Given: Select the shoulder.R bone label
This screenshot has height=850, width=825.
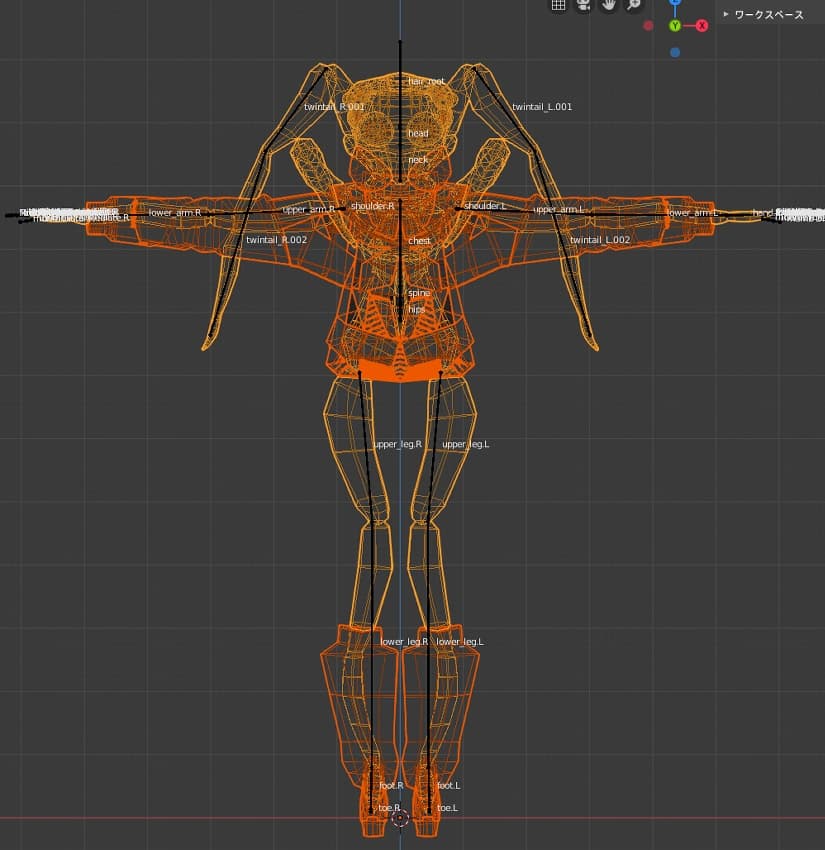Looking at the screenshot, I should pyautogui.click(x=372, y=206).
